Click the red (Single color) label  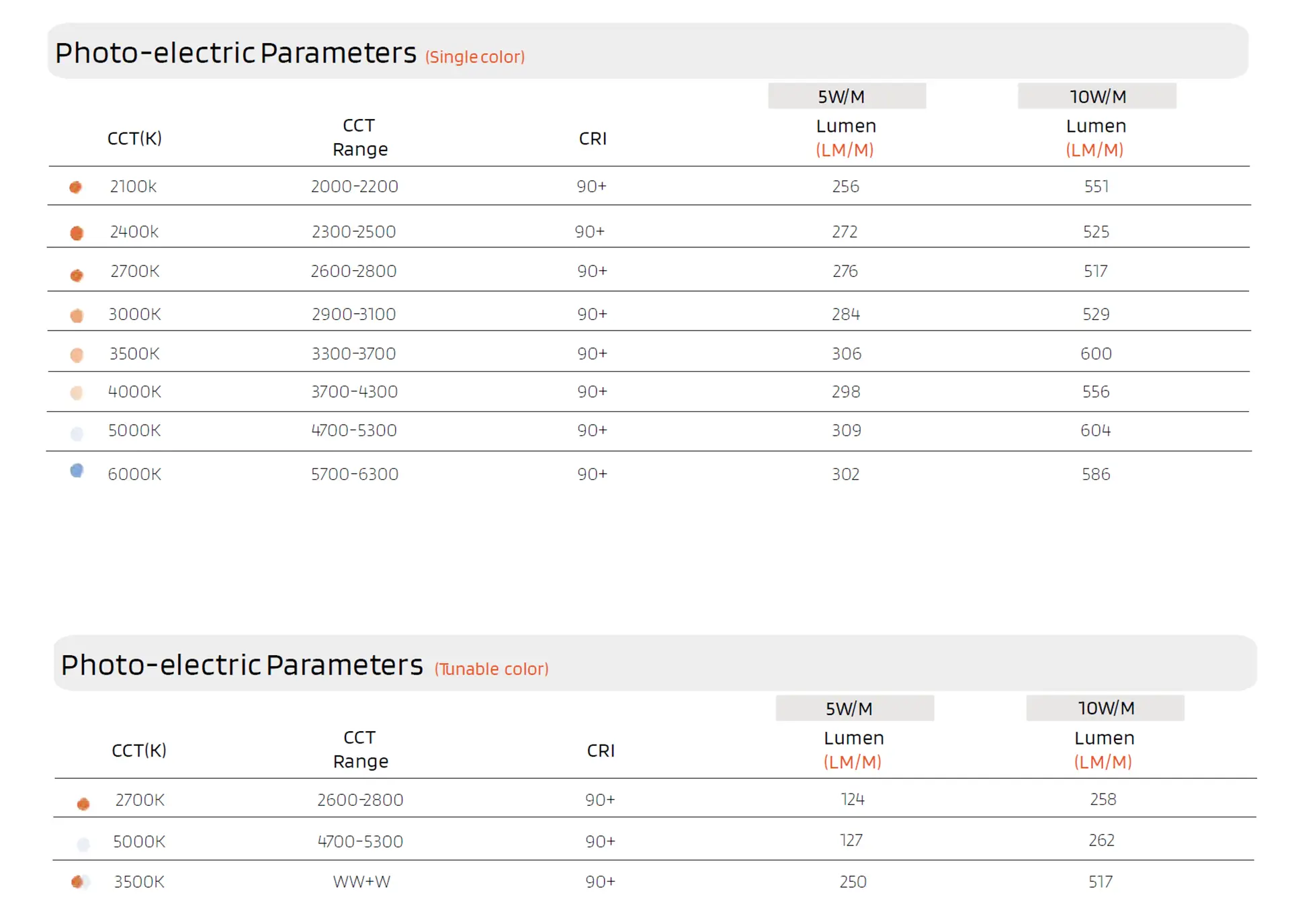475,57
